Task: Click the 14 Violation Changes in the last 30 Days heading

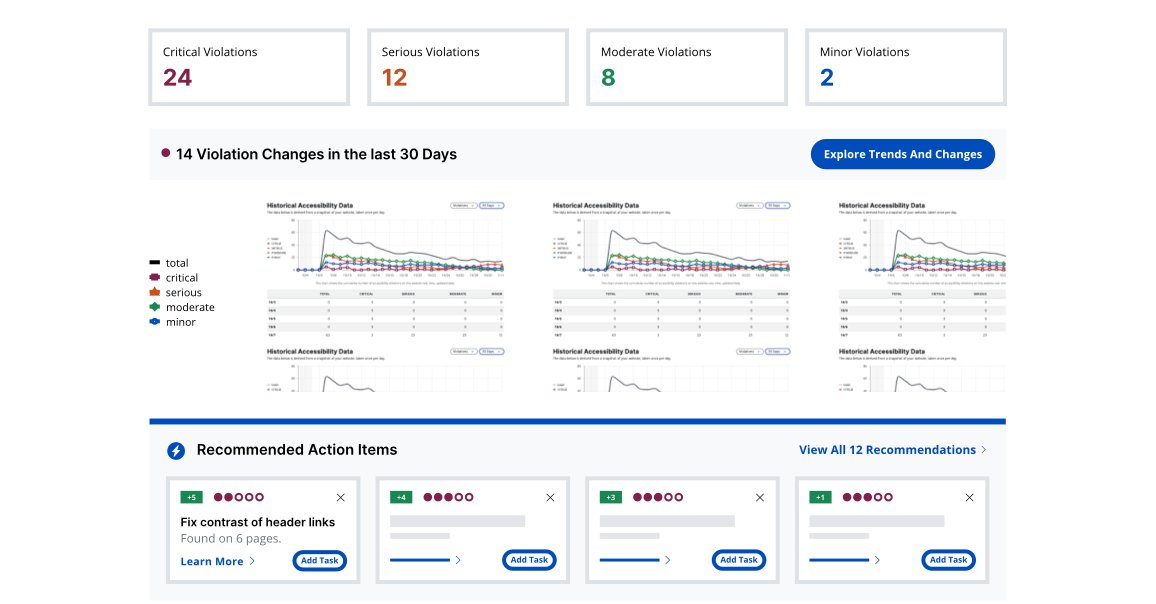Action: pos(316,154)
